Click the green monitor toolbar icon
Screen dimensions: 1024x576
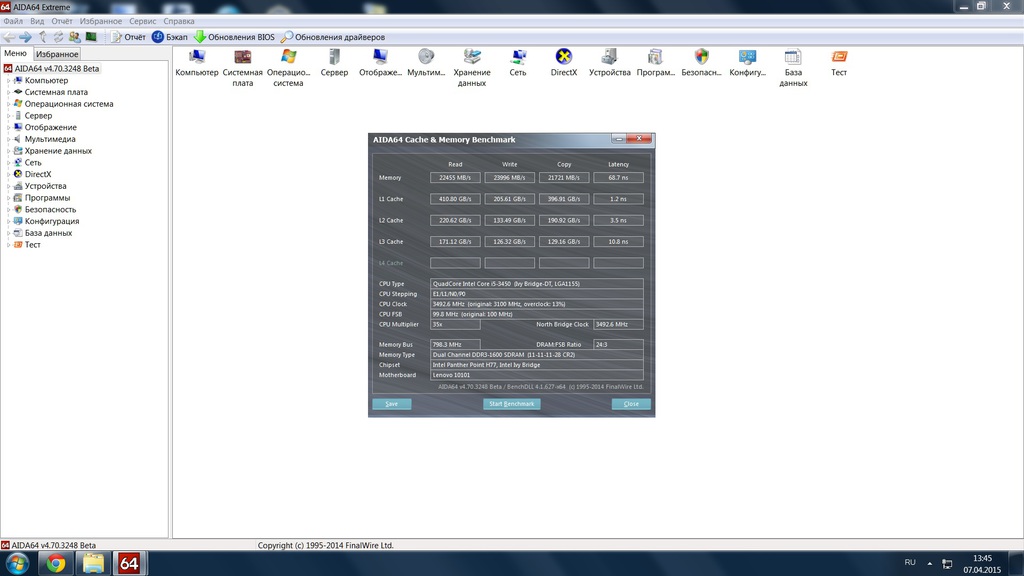pyautogui.click(x=91, y=37)
